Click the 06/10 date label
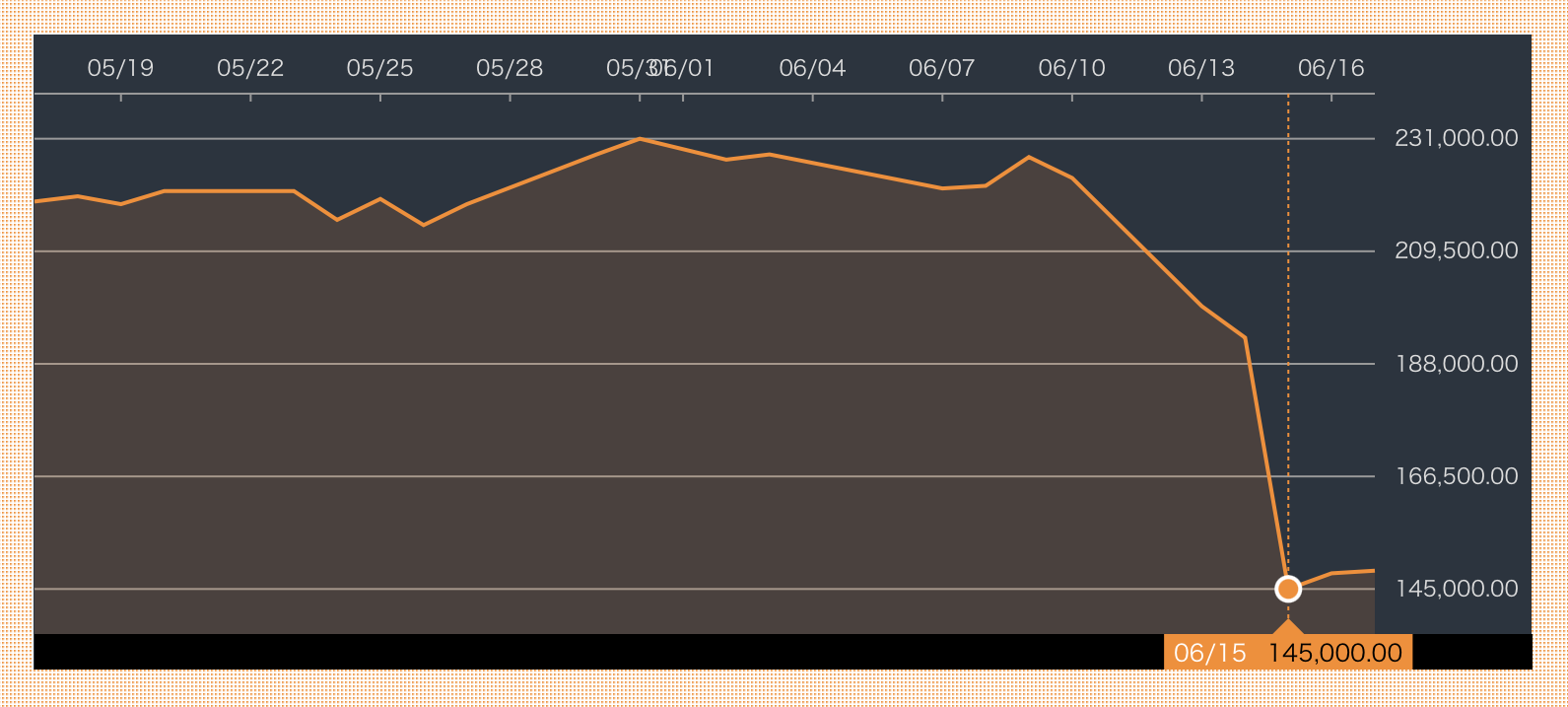 pos(1071,68)
